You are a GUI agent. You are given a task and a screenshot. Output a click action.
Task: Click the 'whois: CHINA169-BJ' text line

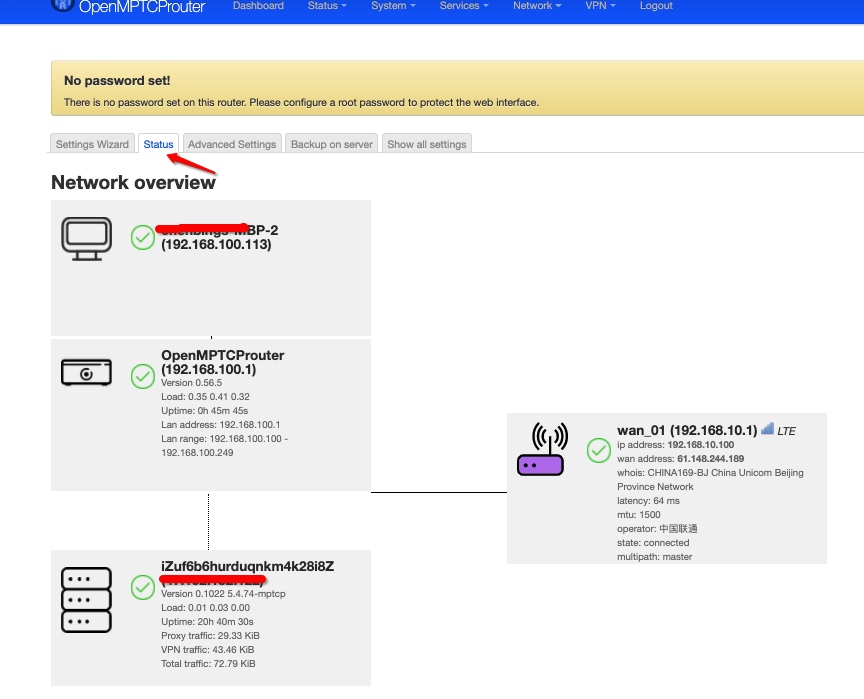(x=710, y=479)
